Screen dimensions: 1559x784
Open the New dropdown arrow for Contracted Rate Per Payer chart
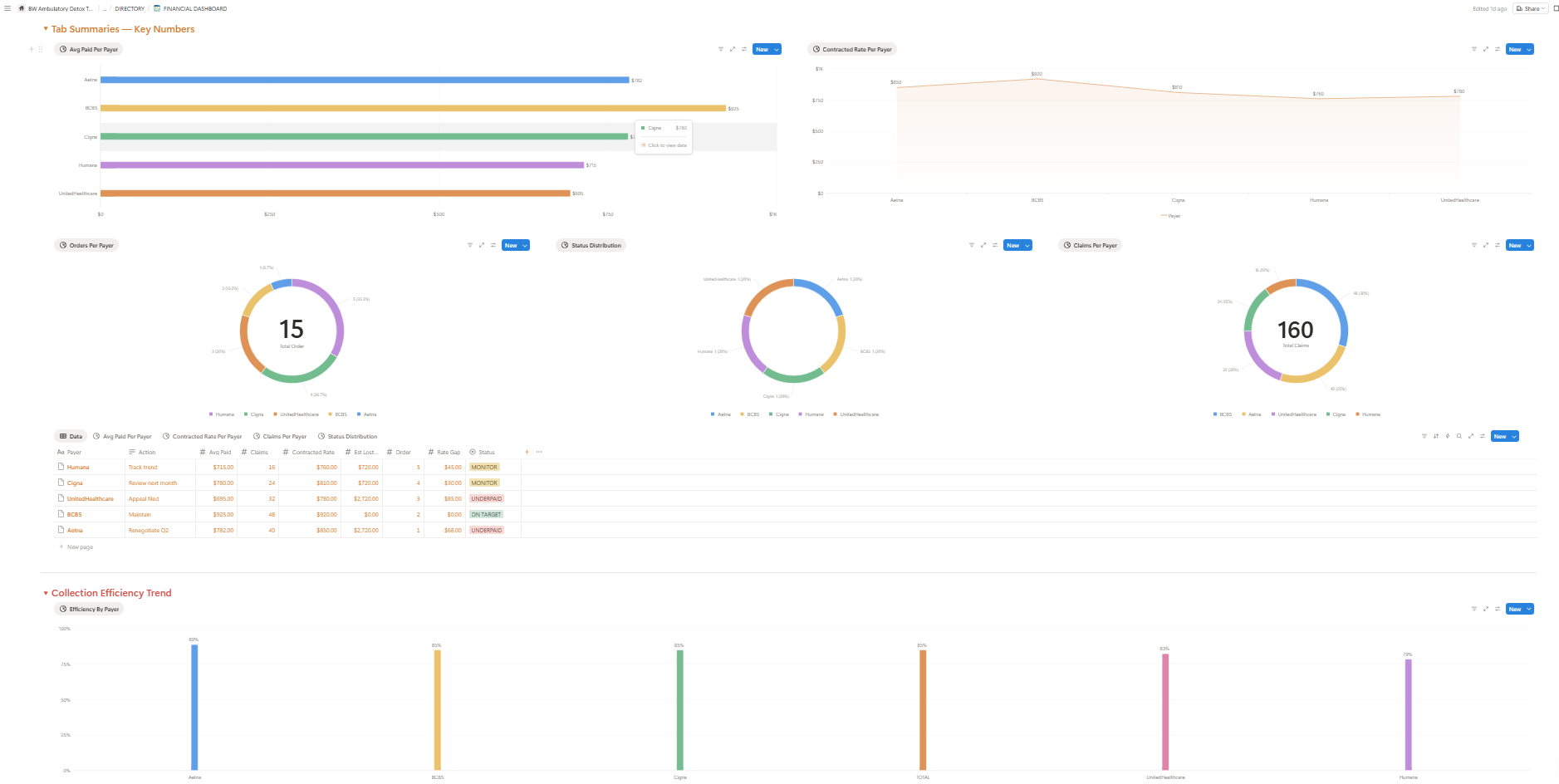(x=1529, y=49)
